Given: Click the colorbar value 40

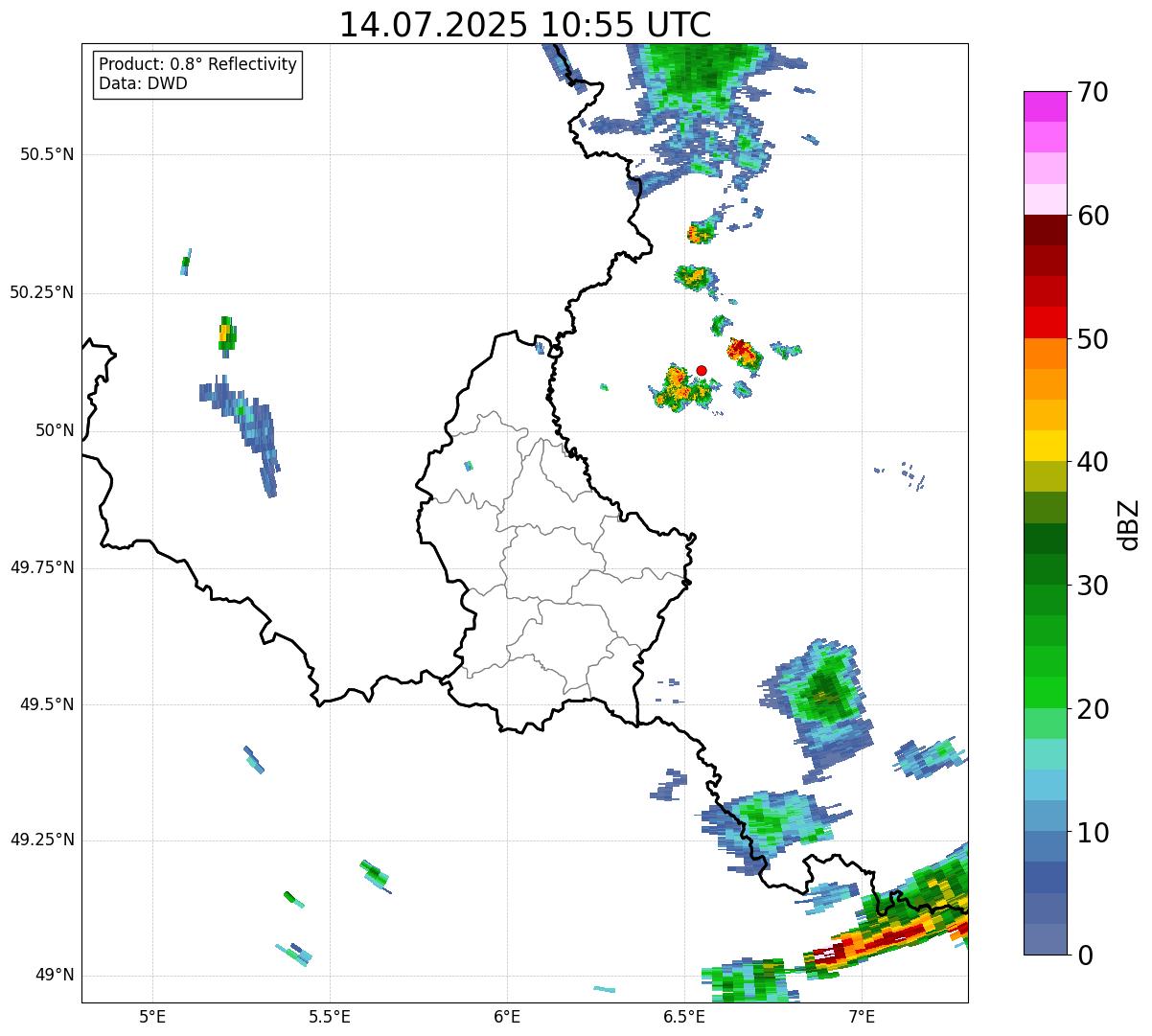Looking at the screenshot, I should click(1093, 462).
